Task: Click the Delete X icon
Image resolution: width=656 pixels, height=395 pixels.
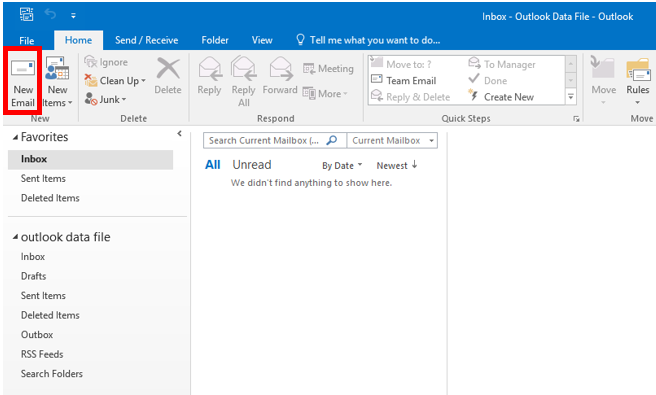Action: (x=168, y=68)
